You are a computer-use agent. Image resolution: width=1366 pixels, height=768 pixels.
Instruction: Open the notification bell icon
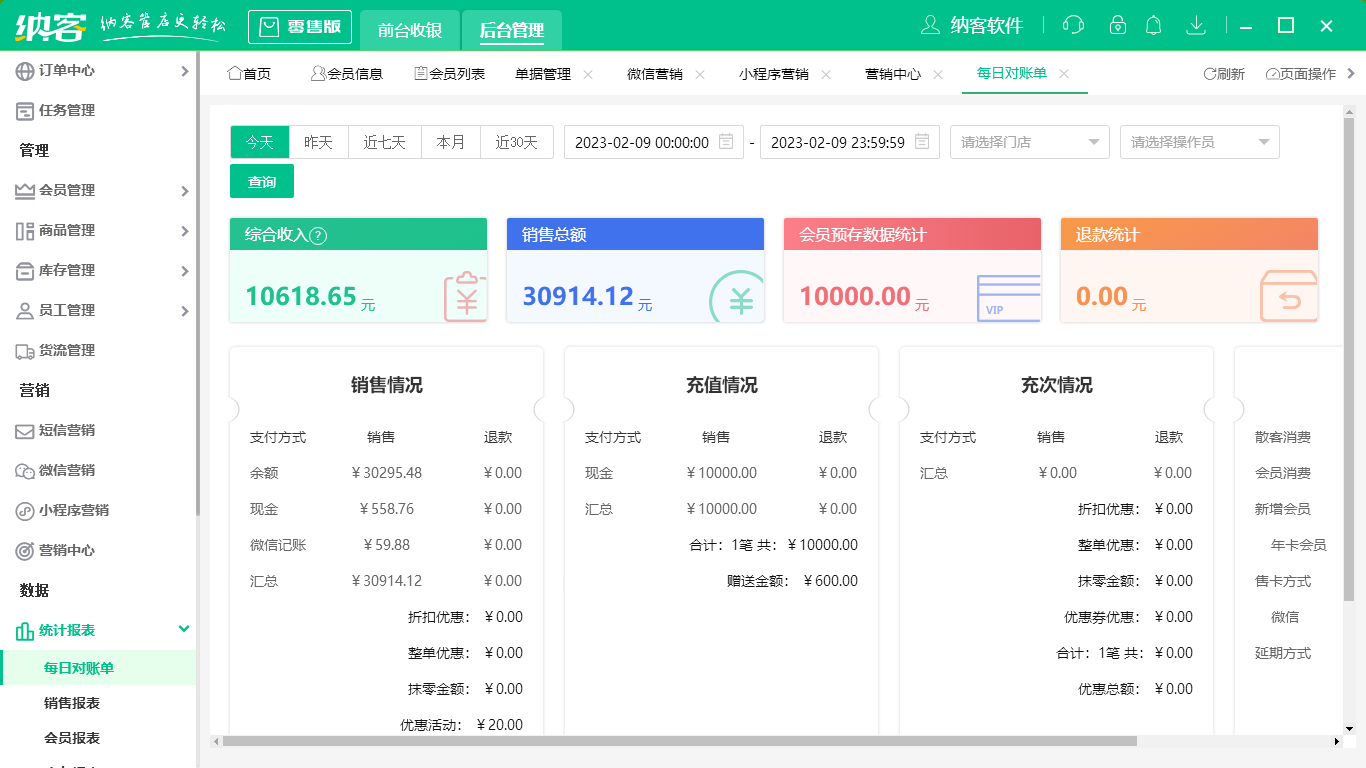click(x=1153, y=24)
